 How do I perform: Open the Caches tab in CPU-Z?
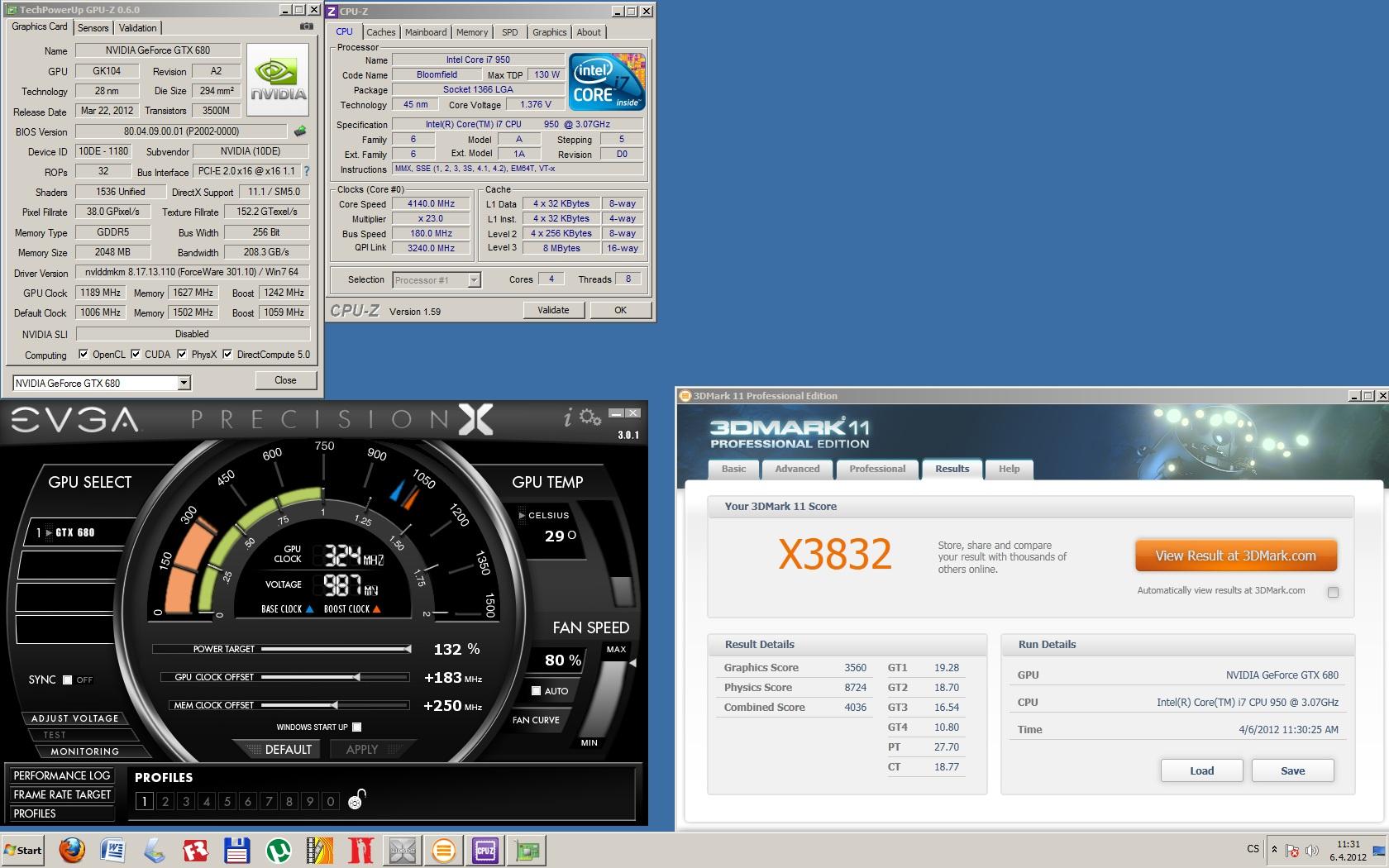point(380,32)
